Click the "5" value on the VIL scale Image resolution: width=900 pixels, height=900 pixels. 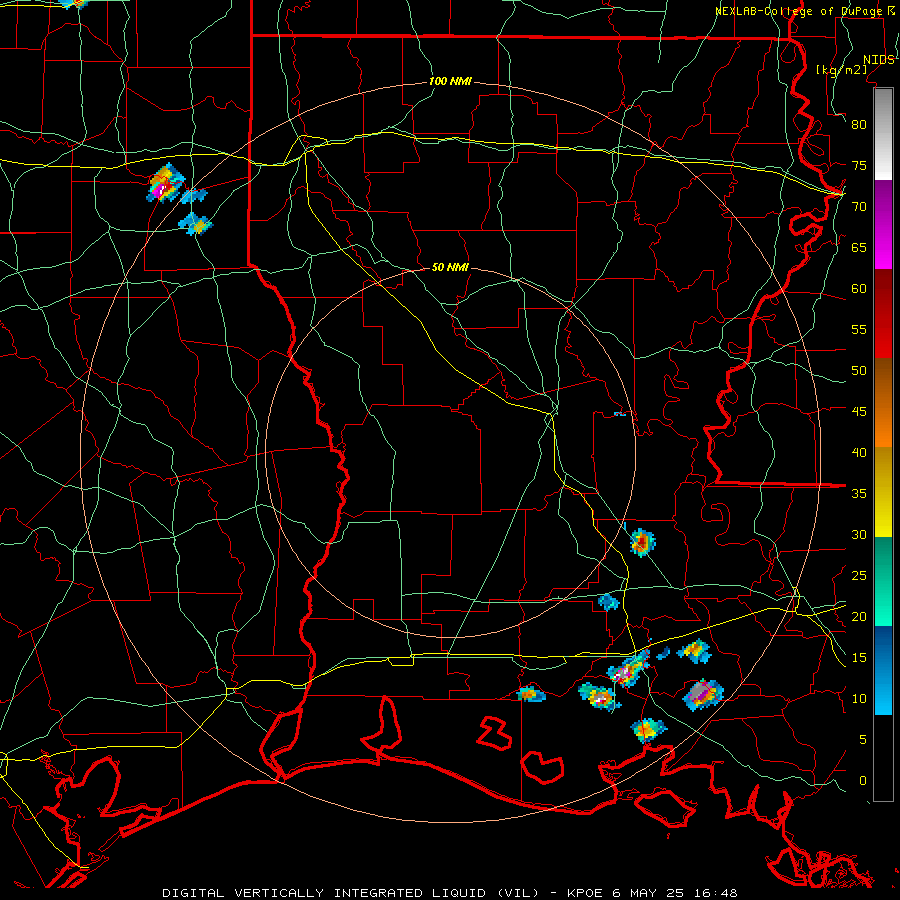point(863,740)
